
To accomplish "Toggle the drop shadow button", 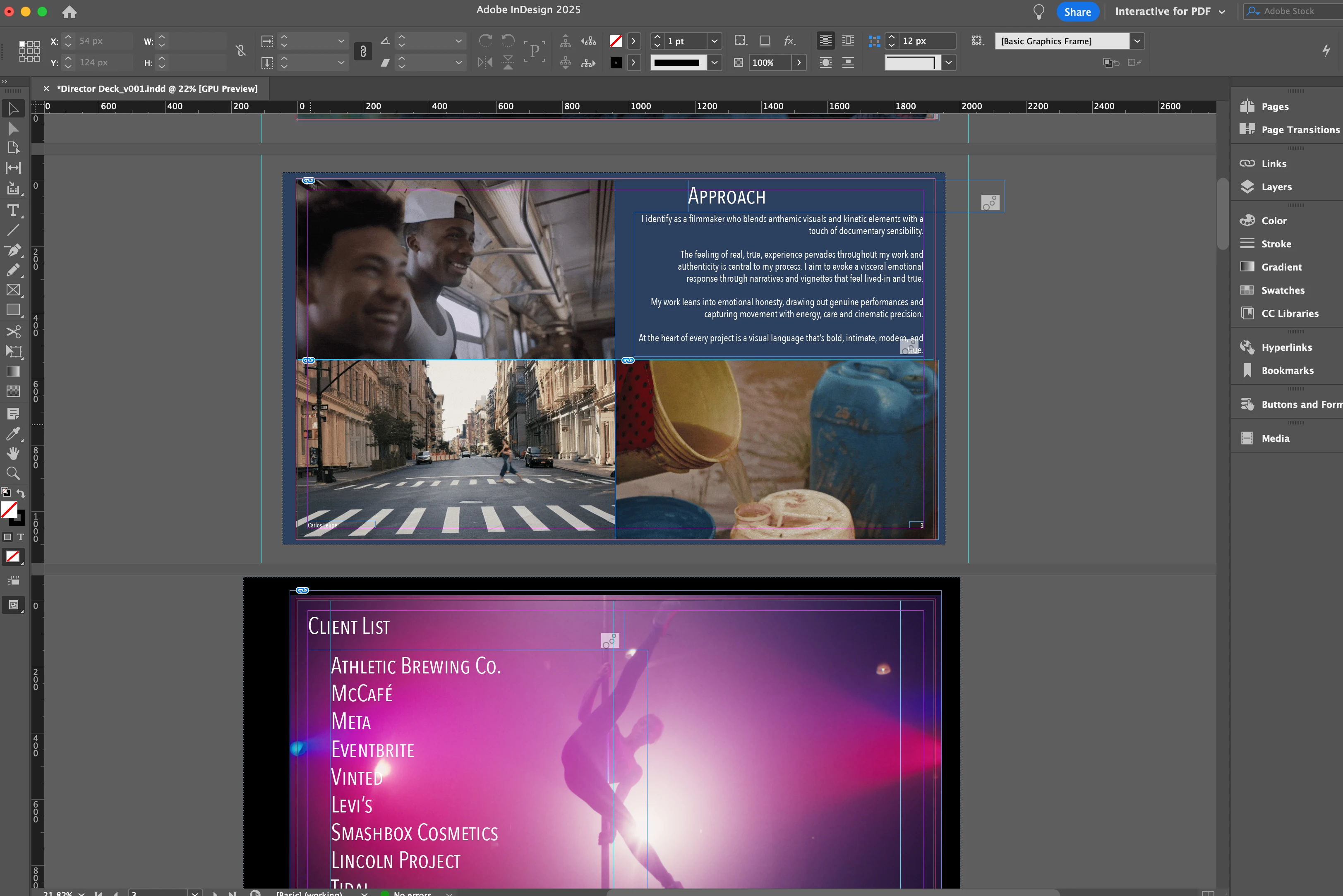I will pos(765,41).
